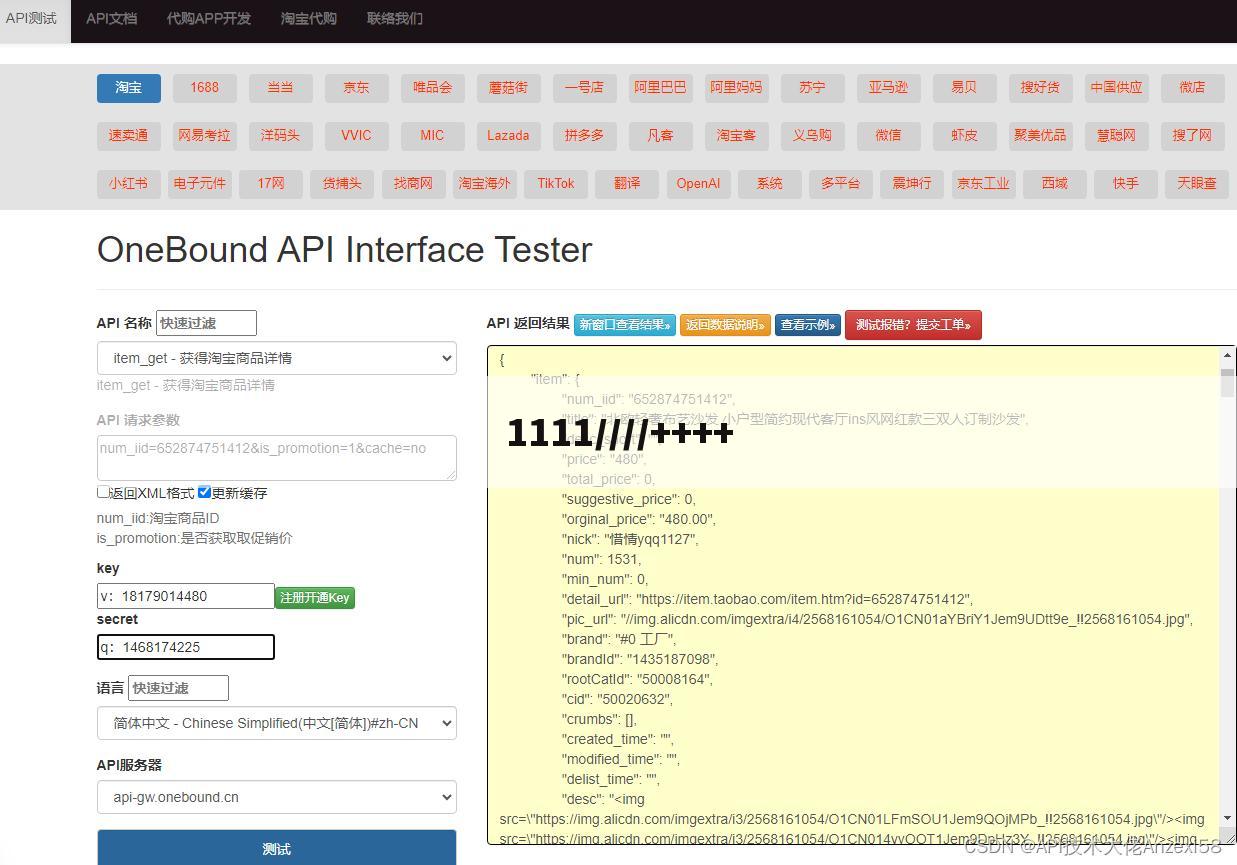Screen dimensions: 1237x865
Task: Select the 洋码头 platform button
Action: coord(281,135)
